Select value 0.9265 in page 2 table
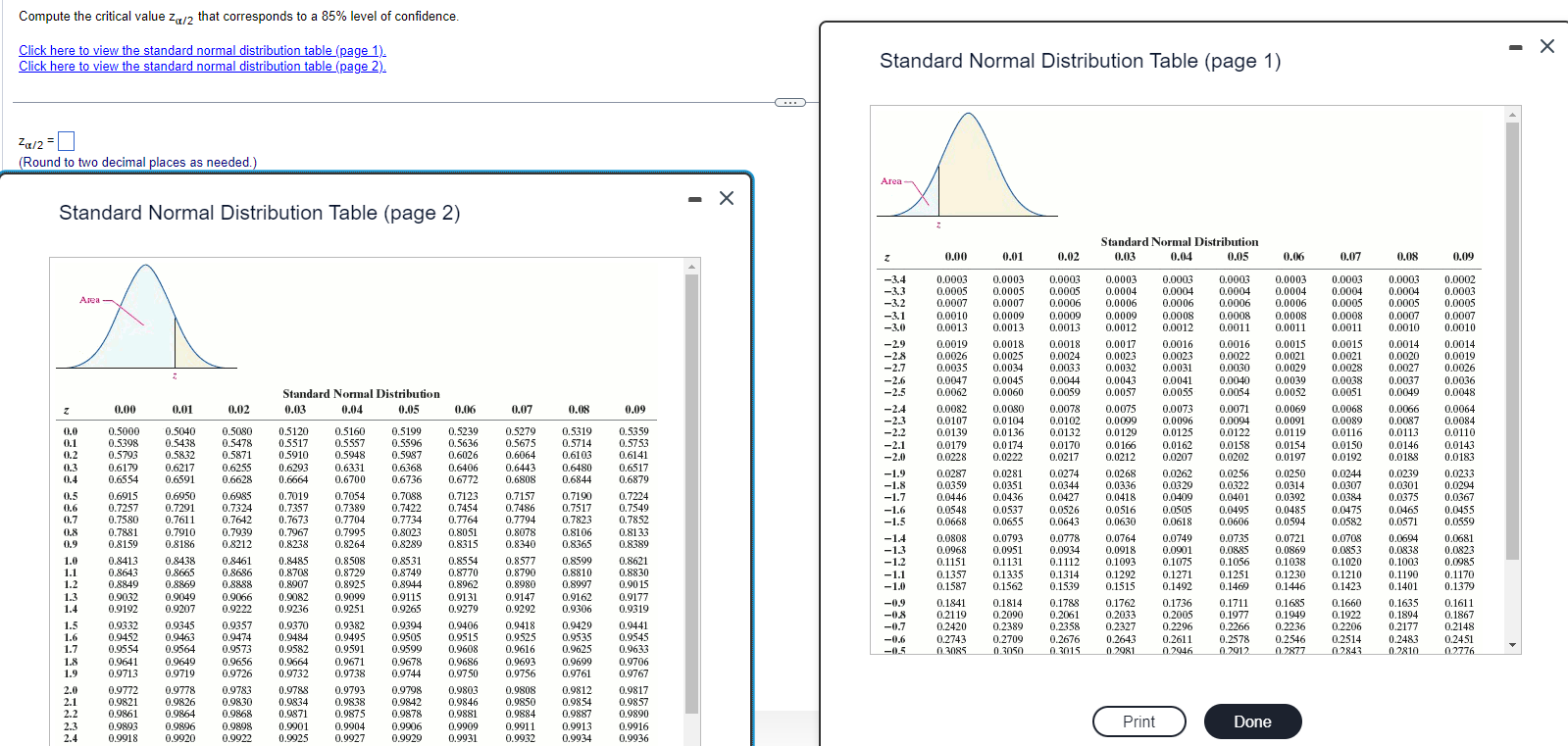Image resolution: width=1568 pixels, height=746 pixels. click(407, 609)
